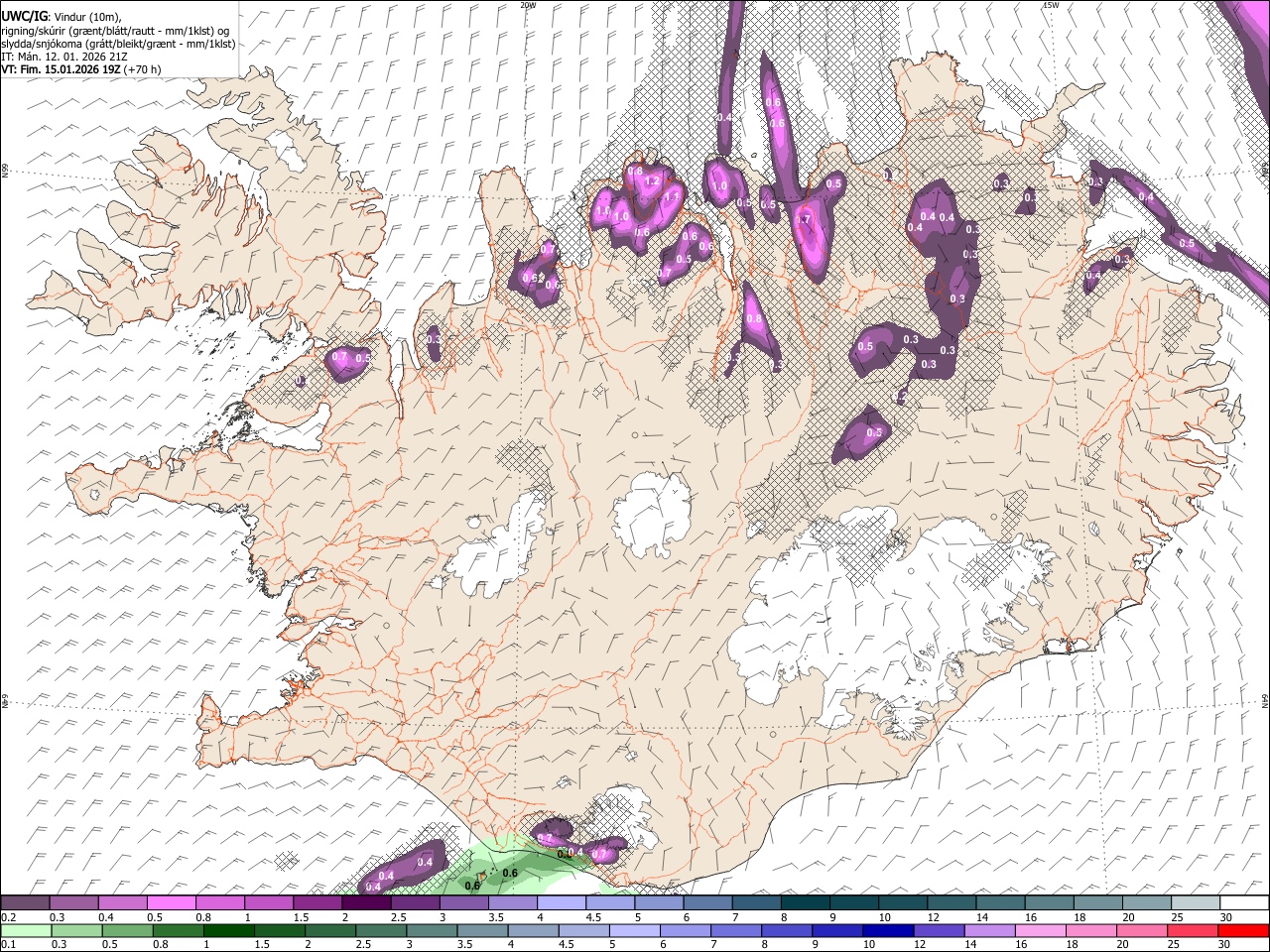1270x952 pixels.
Task: Click the pale green 0.1–0.3 rain scale swatch
Action: [x=25, y=930]
